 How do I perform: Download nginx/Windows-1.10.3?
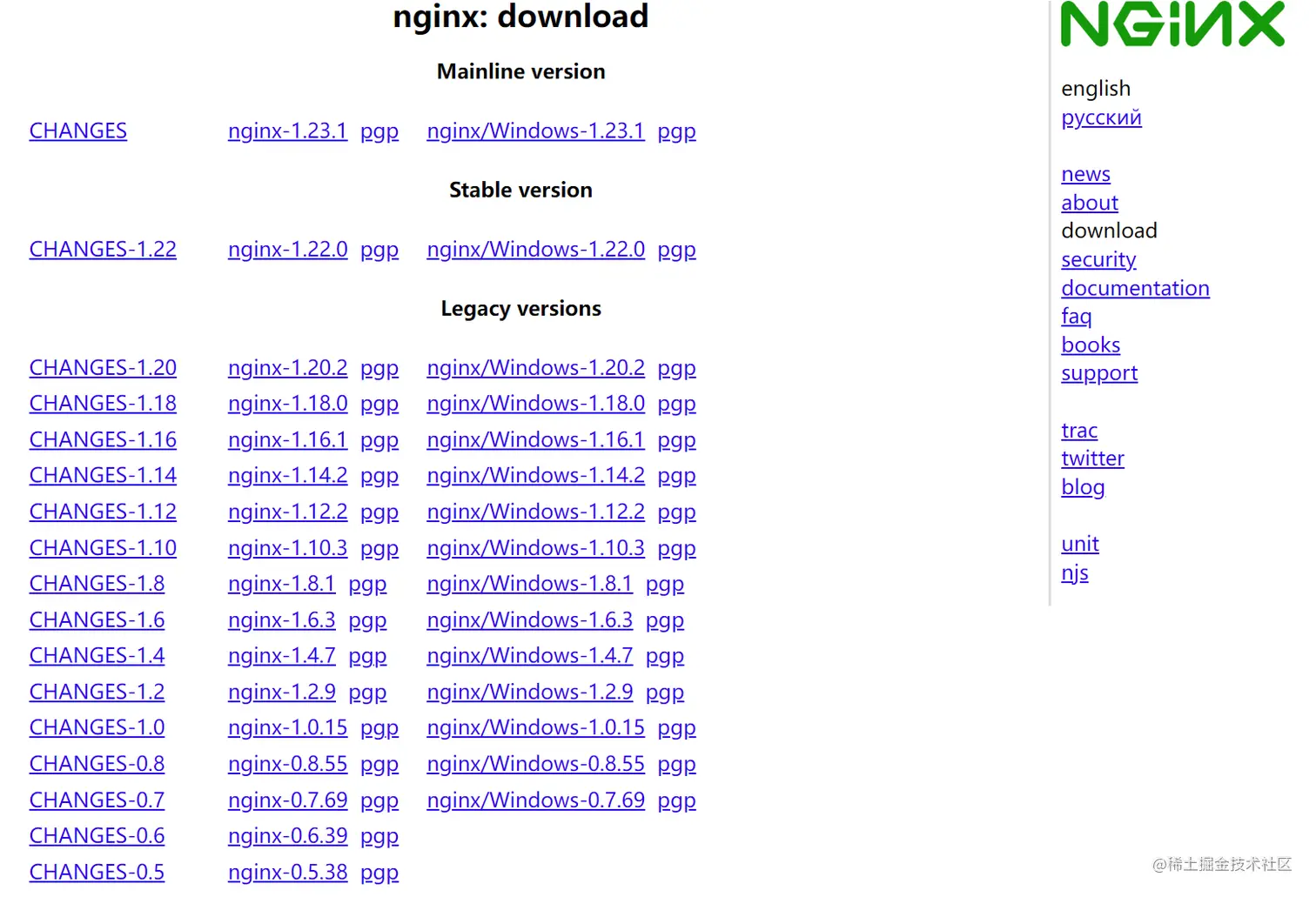(535, 548)
